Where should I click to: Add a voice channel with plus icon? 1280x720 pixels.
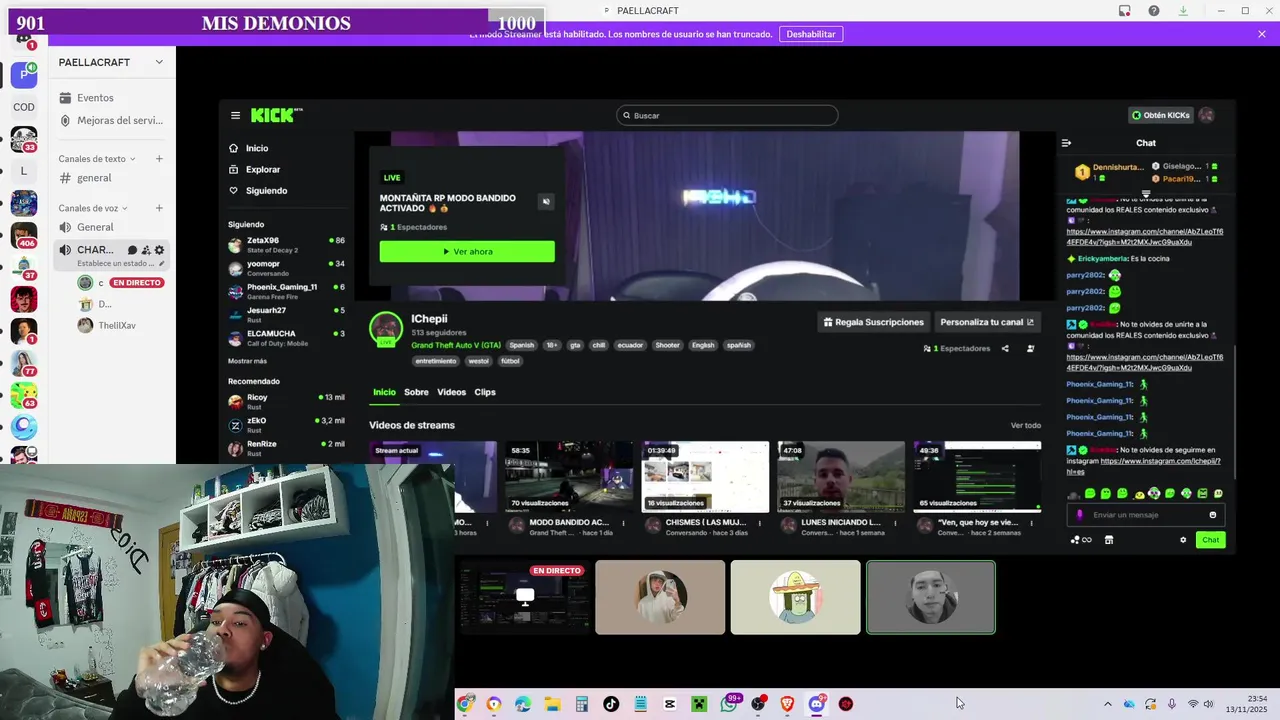[159, 208]
